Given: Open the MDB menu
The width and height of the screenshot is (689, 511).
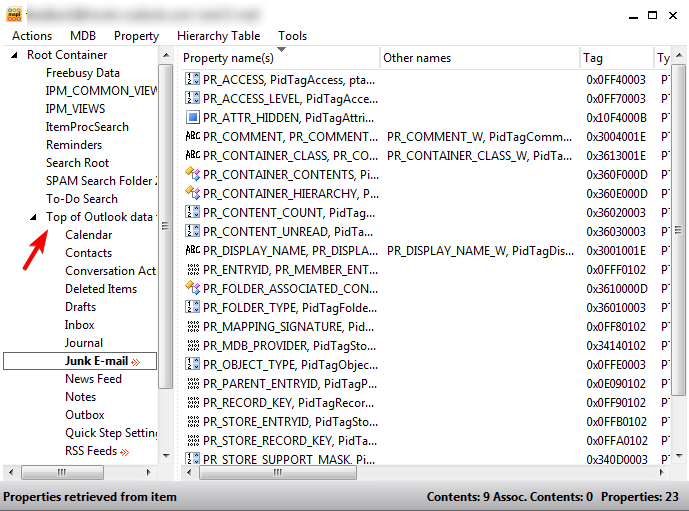Looking at the screenshot, I should pos(83,36).
